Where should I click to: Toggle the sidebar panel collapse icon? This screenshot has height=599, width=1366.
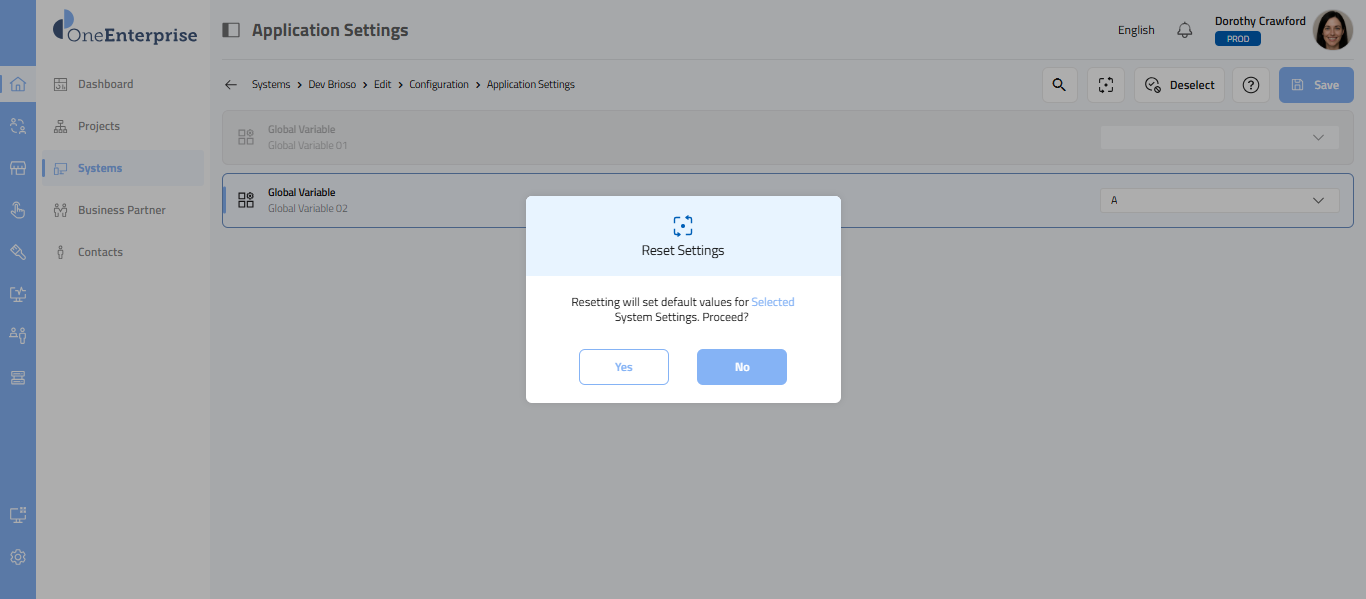click(231, 30)
